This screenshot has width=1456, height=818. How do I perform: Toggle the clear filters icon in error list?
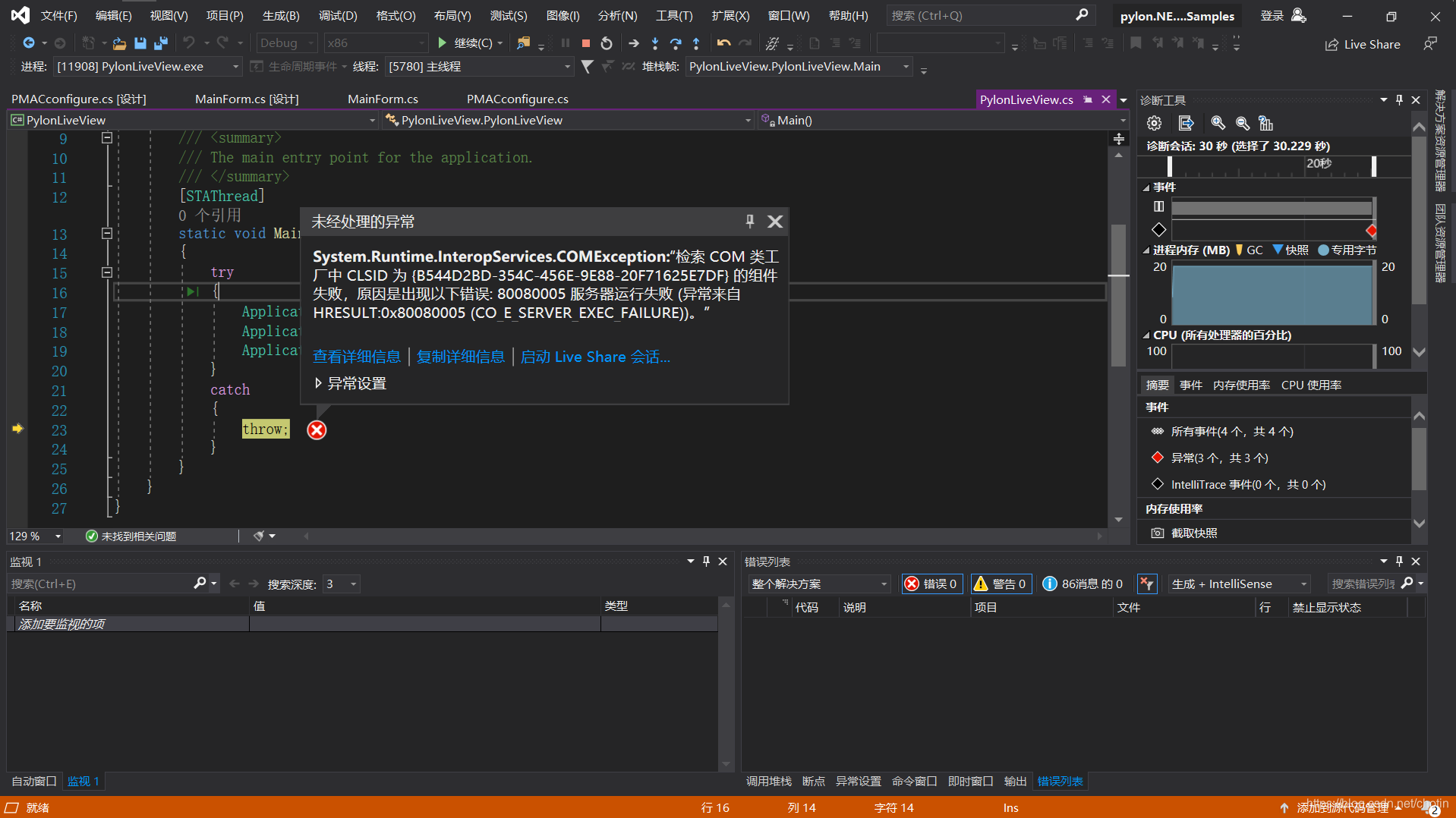(1146, 584)
